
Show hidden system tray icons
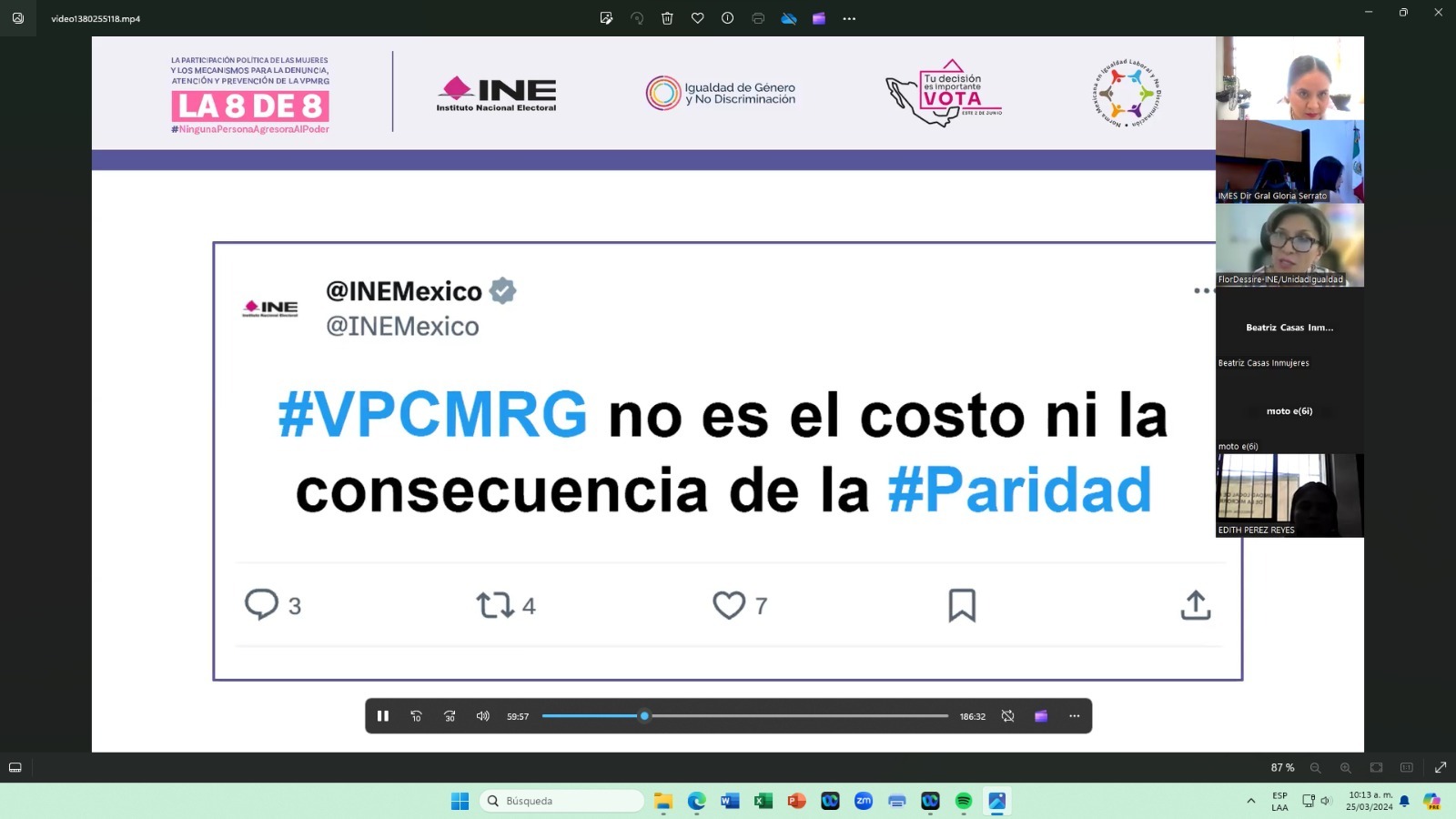[x=1251, y=801]
